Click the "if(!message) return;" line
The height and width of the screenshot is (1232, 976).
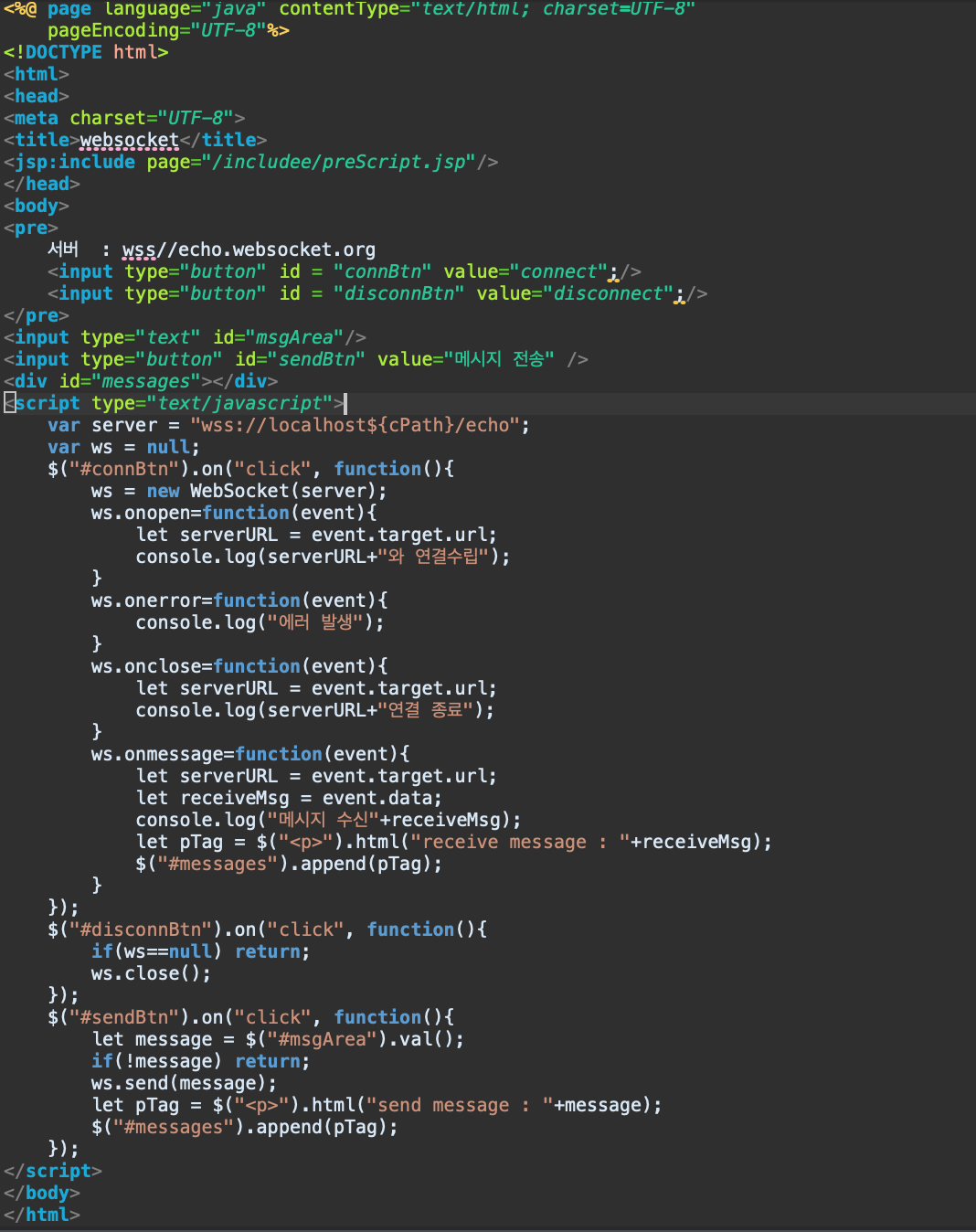click(201, 1061)
